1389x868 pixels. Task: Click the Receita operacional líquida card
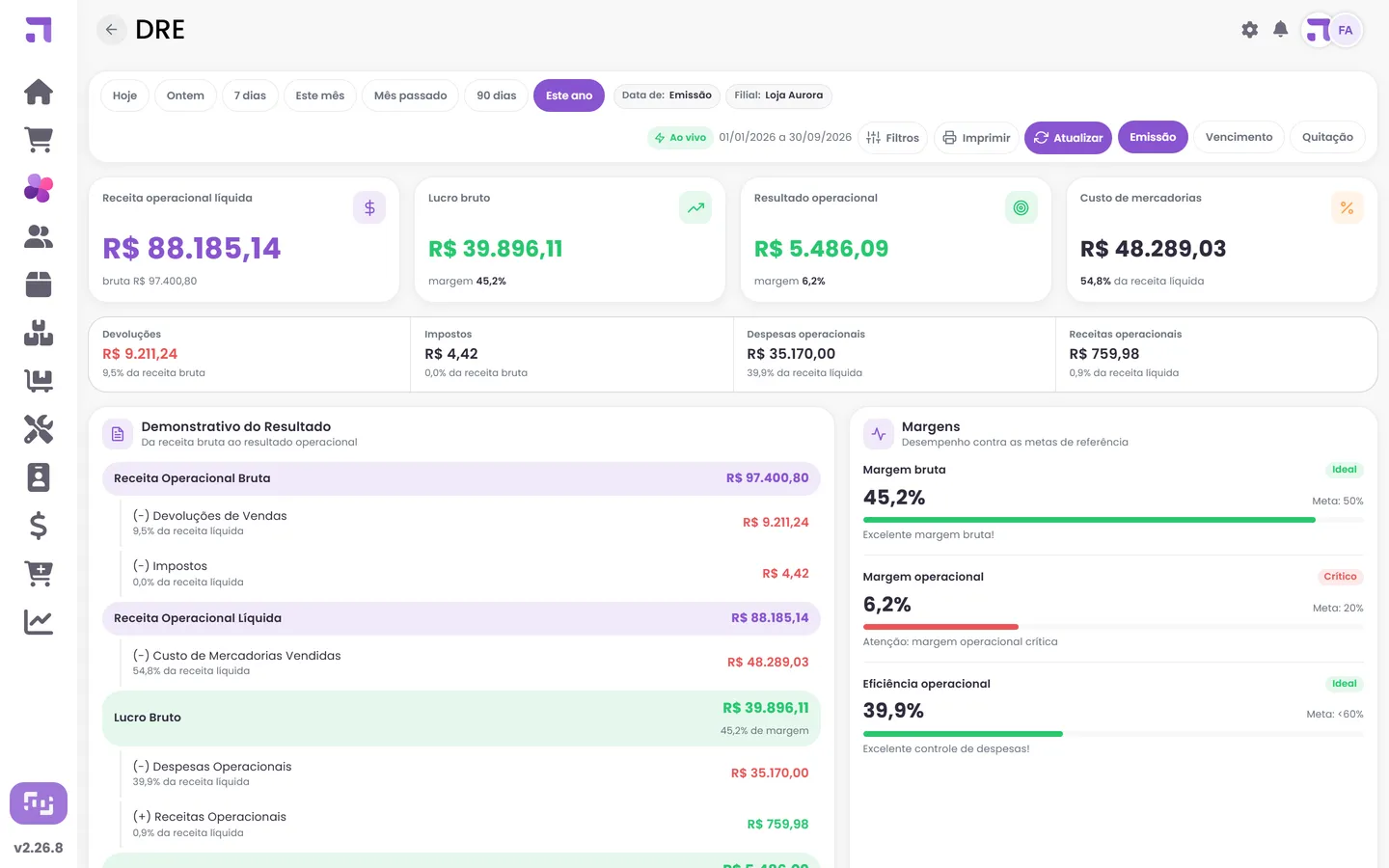[x=244, y=239]
